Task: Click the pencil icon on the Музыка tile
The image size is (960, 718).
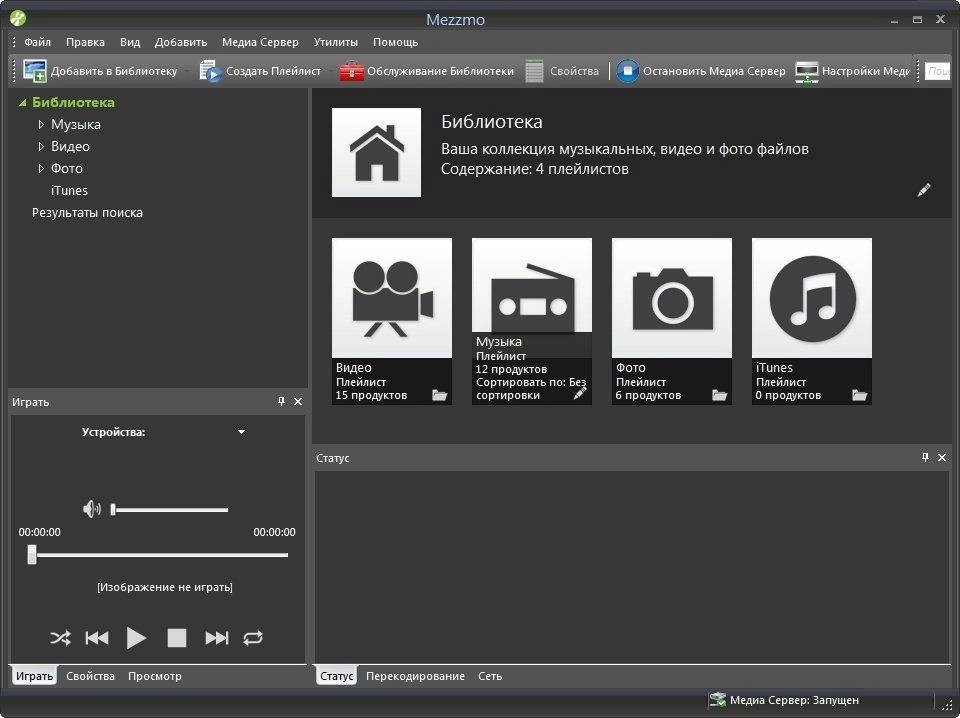Action: [x=580, y=393]
